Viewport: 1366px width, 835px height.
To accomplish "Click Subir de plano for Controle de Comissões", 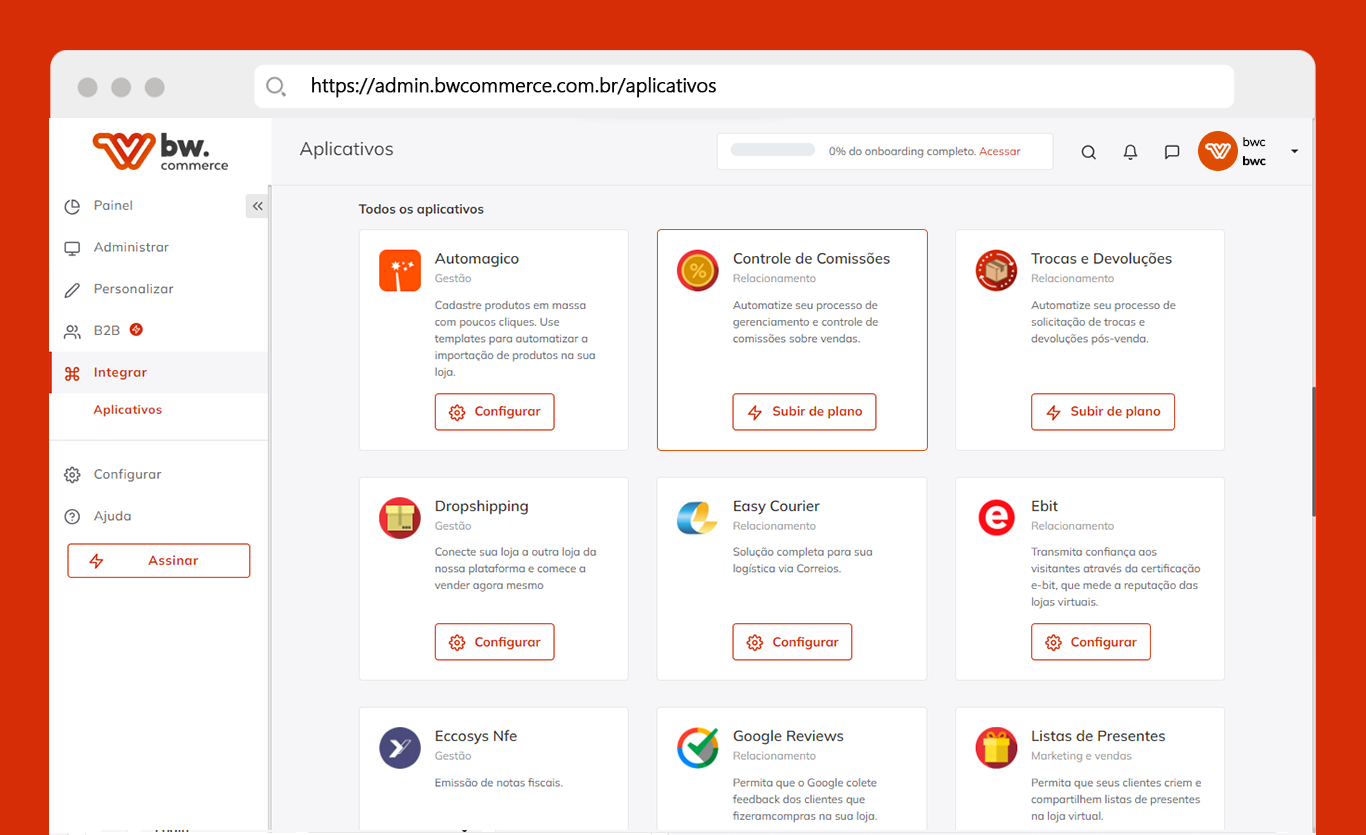I will point(804,412).
